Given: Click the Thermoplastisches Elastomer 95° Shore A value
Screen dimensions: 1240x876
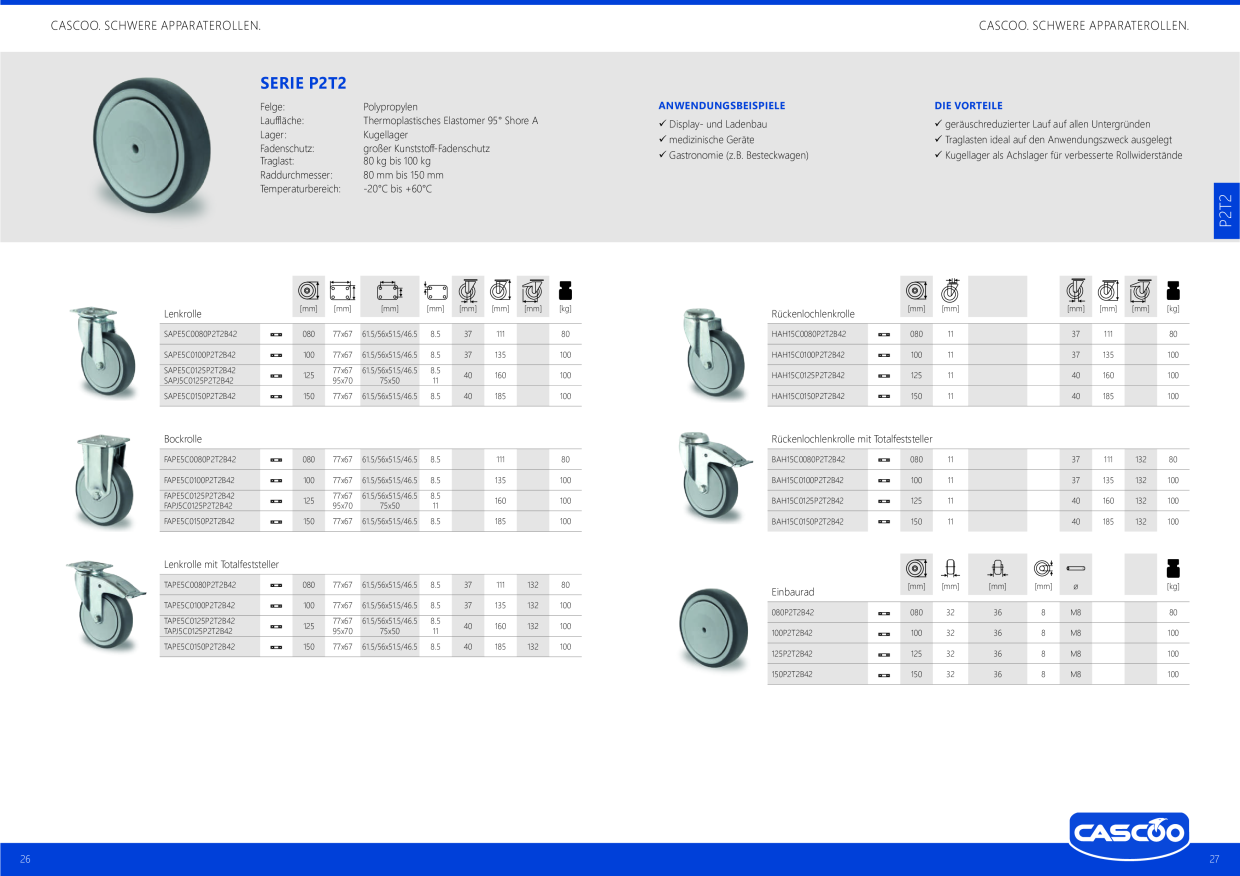Looking at the screenshot, I should tap(451, 120).
